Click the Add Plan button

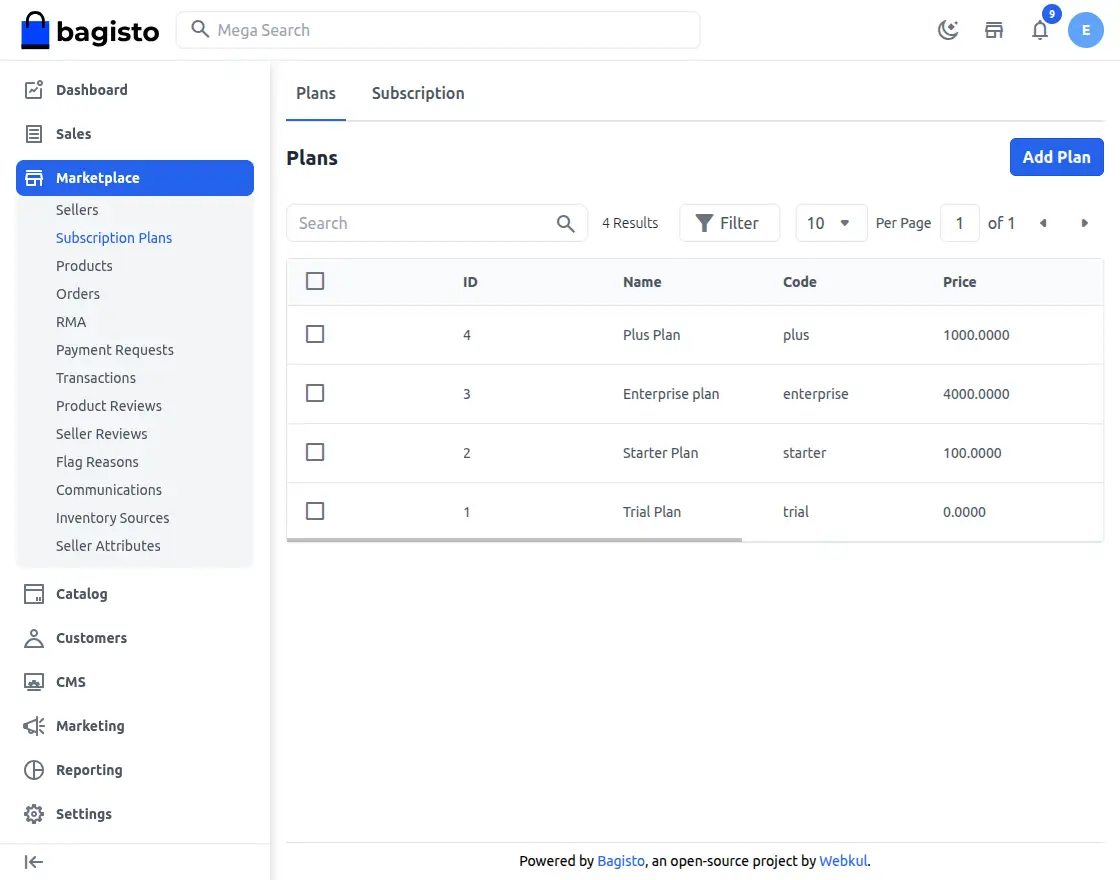pos(1056,157)
